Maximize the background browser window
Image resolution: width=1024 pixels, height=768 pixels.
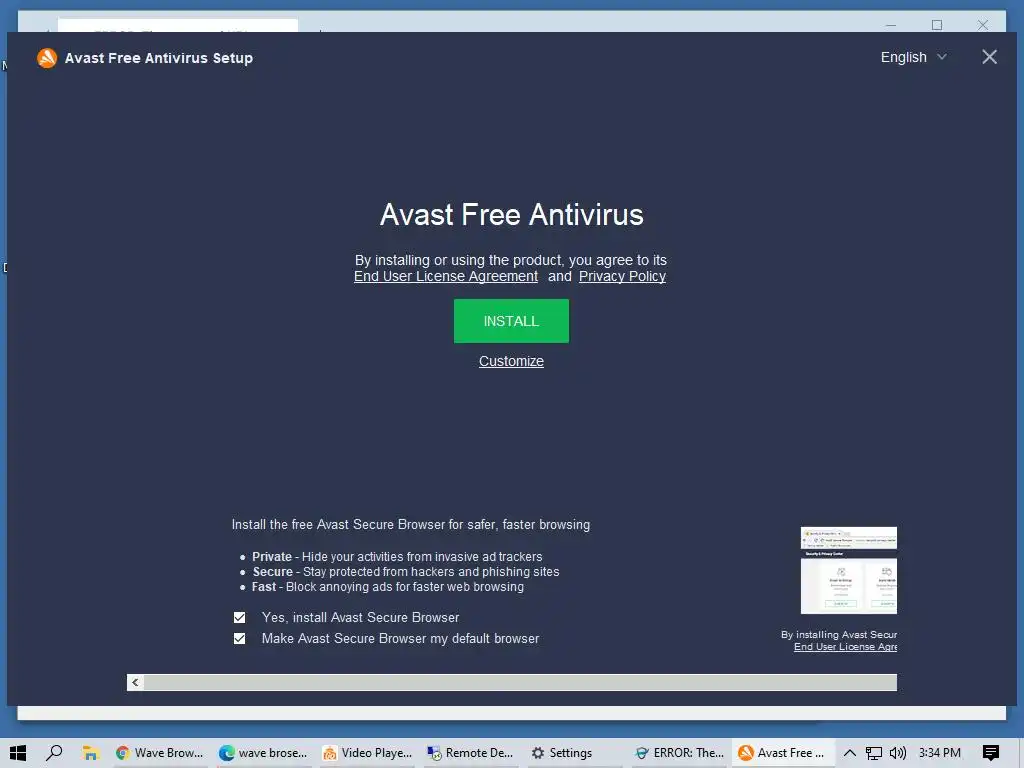click(937, 25)
